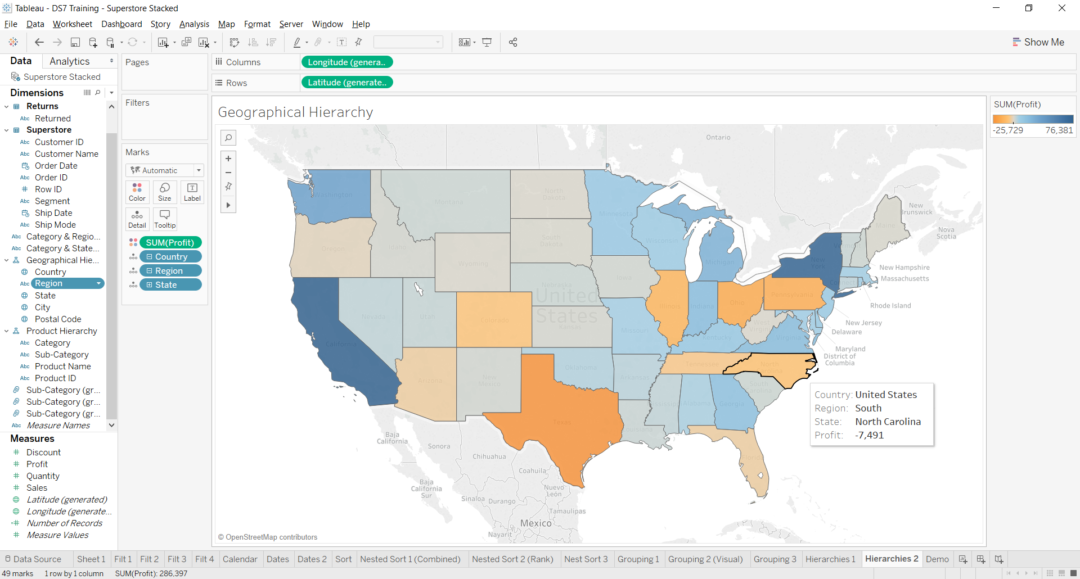This screenshot has height=579, width=1080.
Task: Toggle sort descending in the toolbar
Action: [x=270, y=42]
